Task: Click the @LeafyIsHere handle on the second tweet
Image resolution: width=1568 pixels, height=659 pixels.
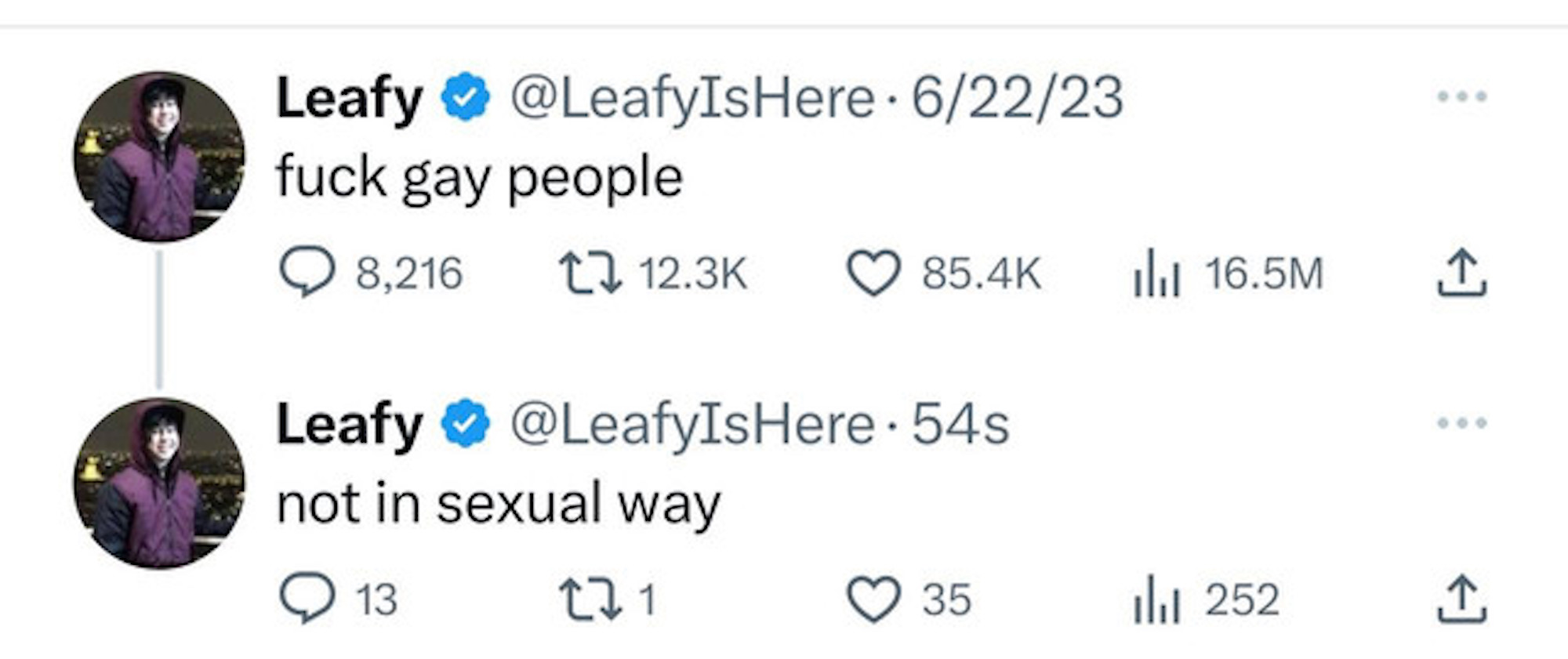Action: tap(691, 425)
